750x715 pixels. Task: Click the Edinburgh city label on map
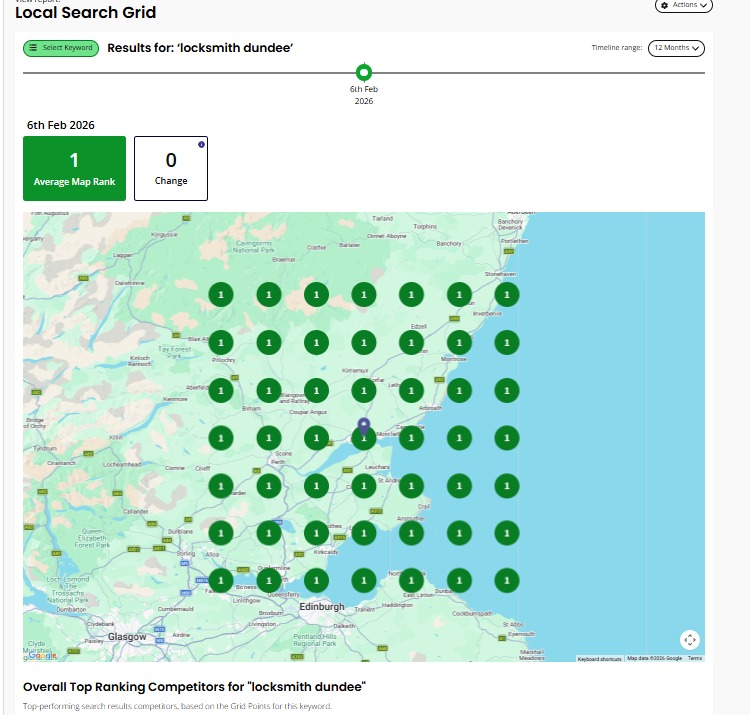(x=322, y=606)
